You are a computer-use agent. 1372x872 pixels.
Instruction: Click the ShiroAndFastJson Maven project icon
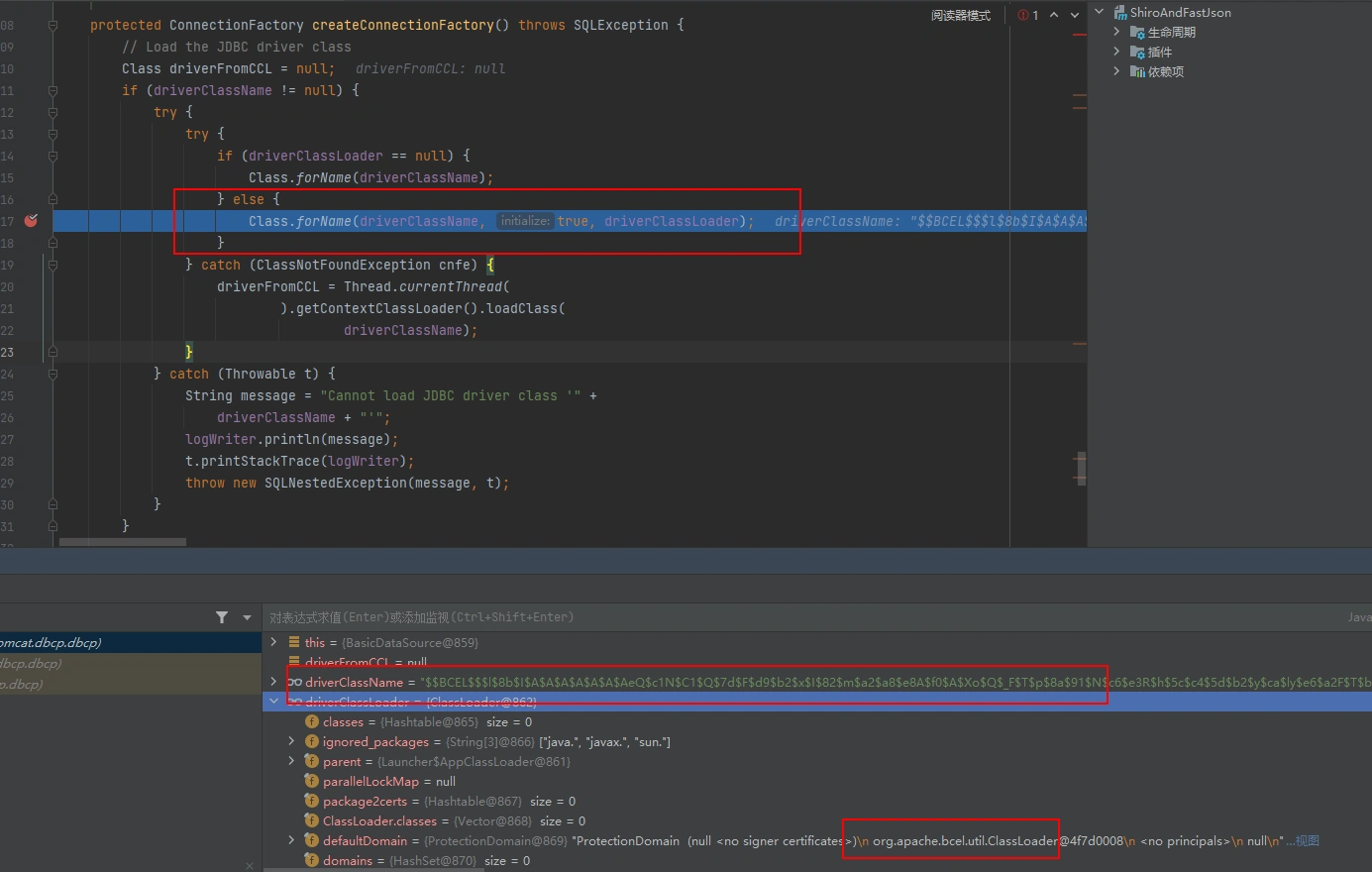point(1120,13)
